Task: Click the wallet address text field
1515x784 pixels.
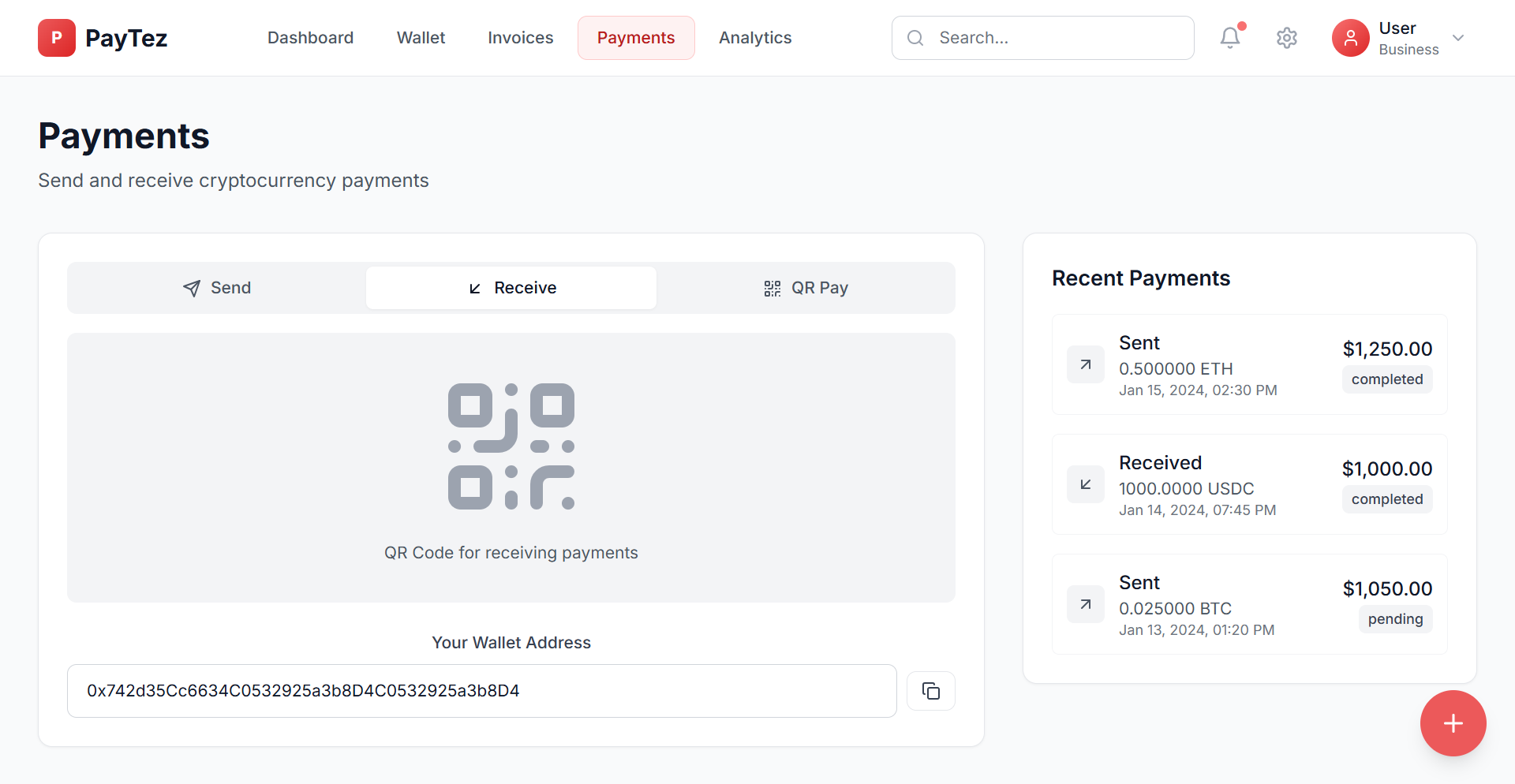Action: [x=481, y=691]
